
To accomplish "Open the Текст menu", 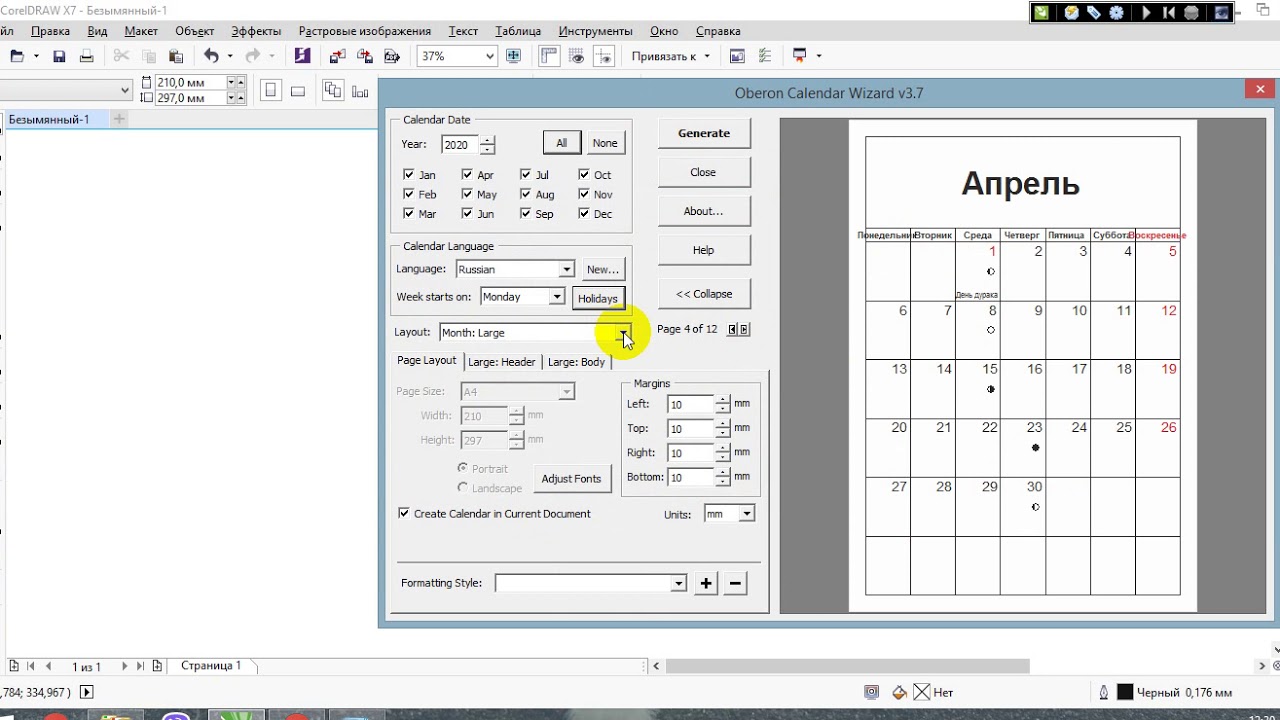I will coord(463,31).
